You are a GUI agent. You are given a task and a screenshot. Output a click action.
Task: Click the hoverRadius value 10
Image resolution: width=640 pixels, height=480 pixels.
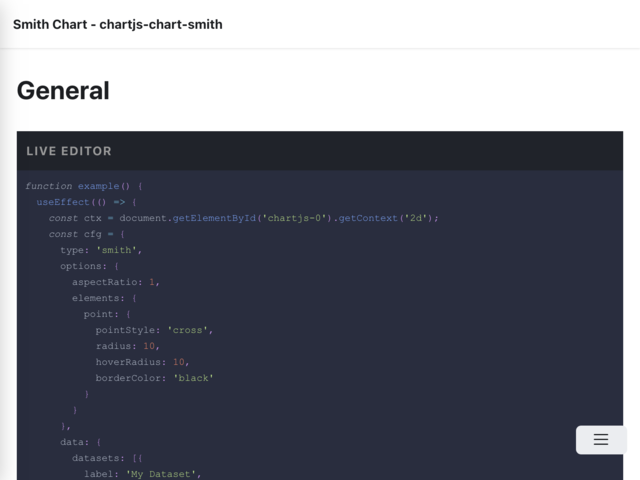[x=179, y=362]
